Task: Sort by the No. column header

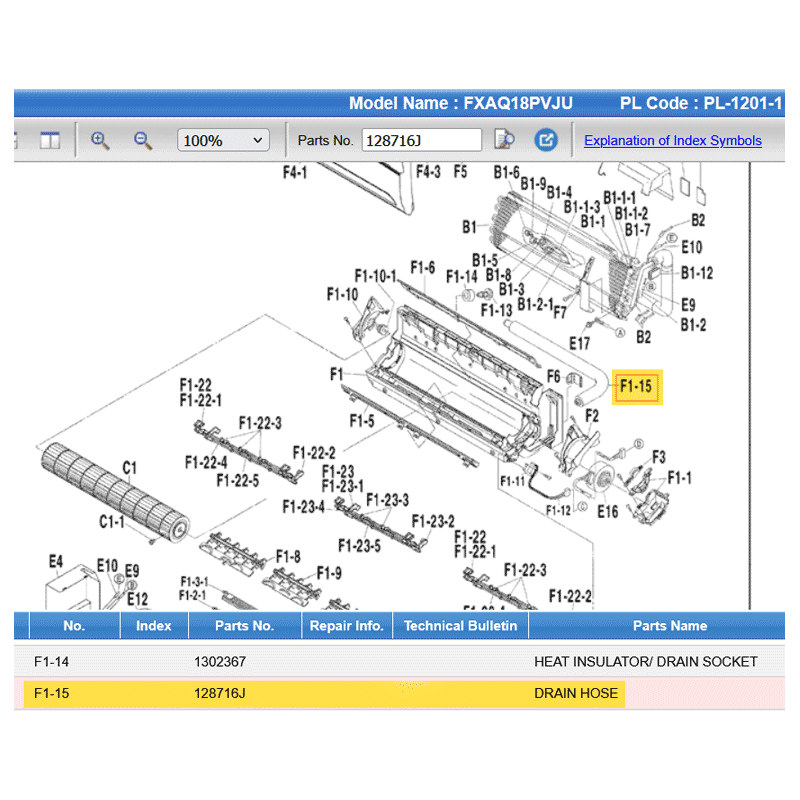Action: coord(74,626)
